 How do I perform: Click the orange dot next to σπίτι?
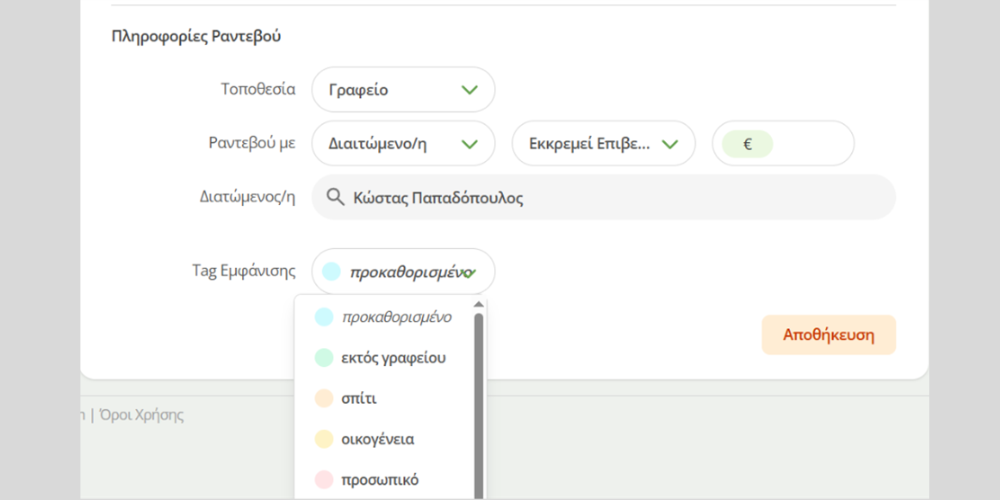[323, 398]
